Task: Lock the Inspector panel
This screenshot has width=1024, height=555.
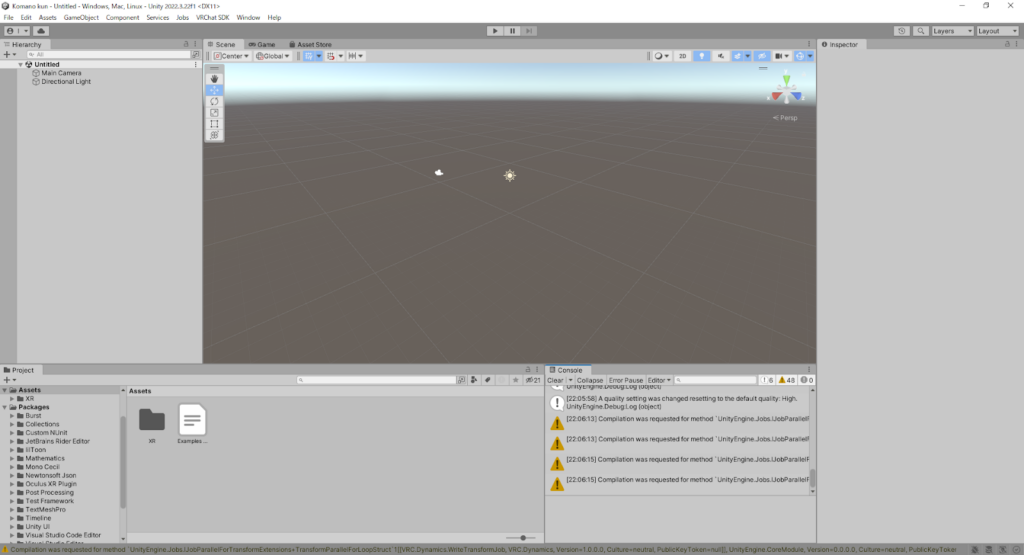Action: point(1007,44)
